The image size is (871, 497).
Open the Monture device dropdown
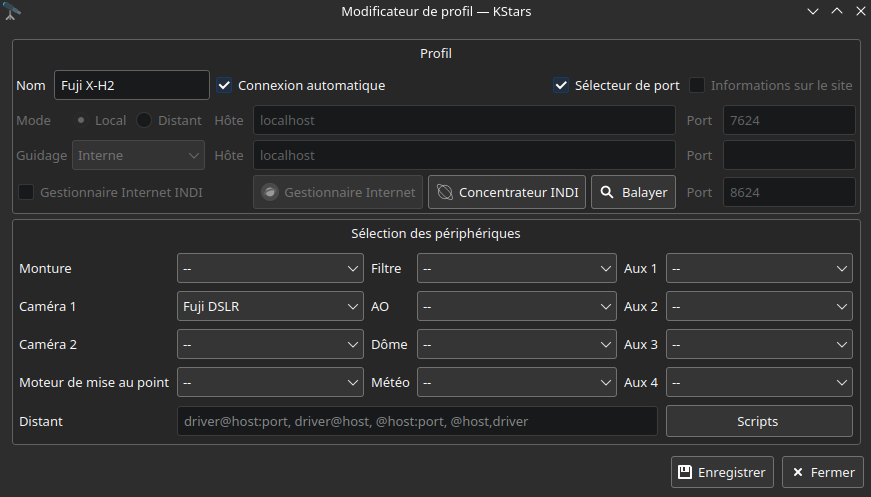click(x=270, y=268)
